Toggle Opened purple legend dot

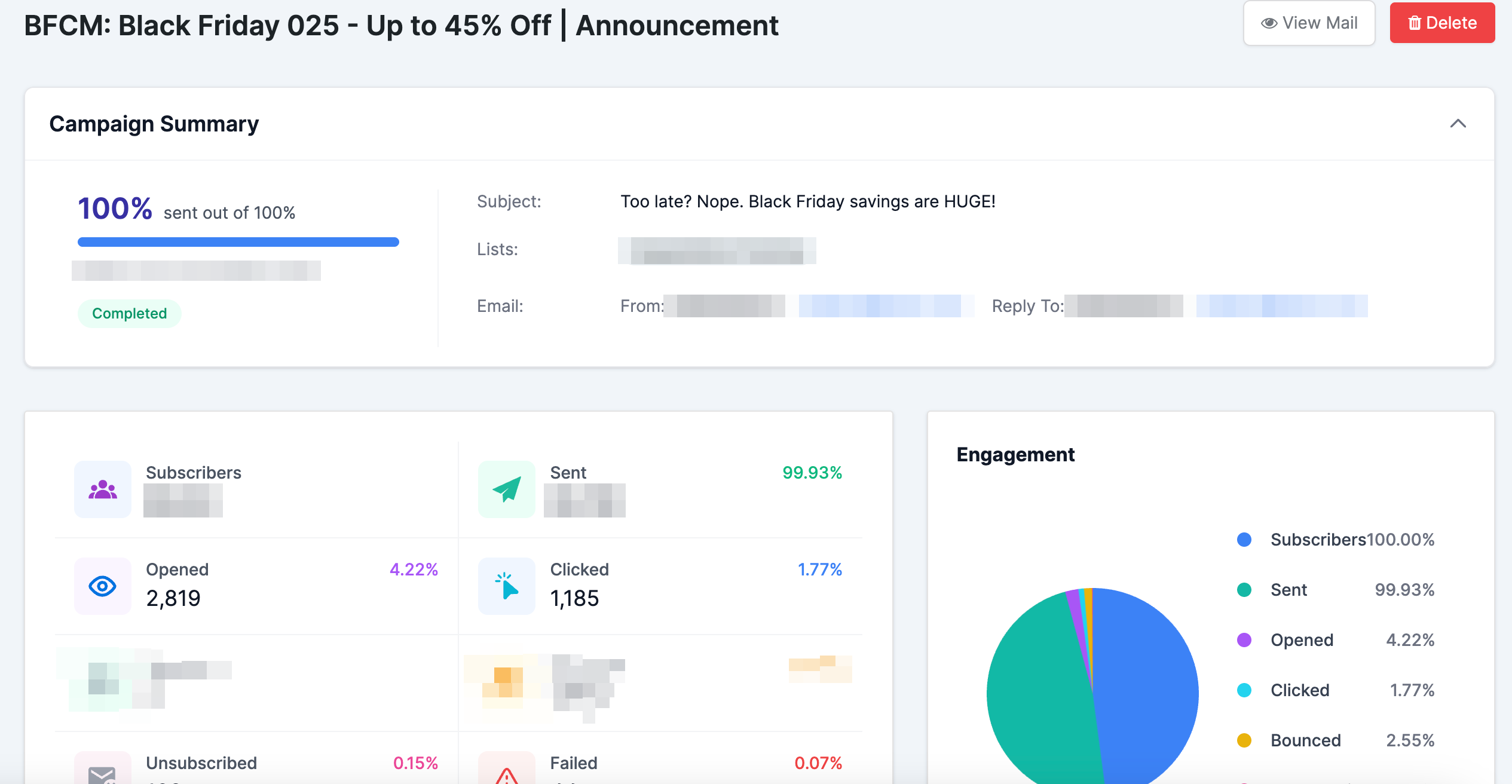click(1244, 640)
